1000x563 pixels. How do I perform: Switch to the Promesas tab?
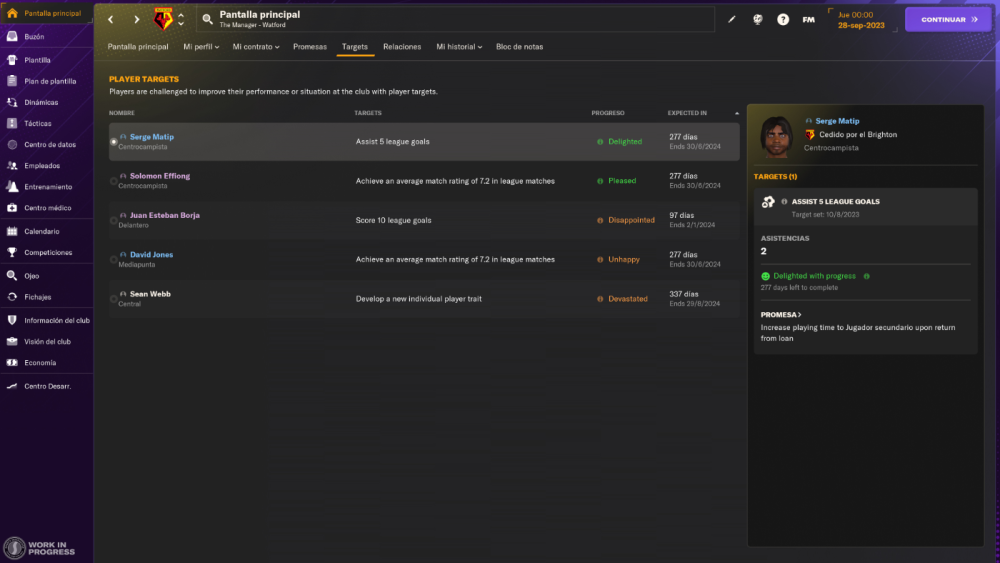(309, 47)
